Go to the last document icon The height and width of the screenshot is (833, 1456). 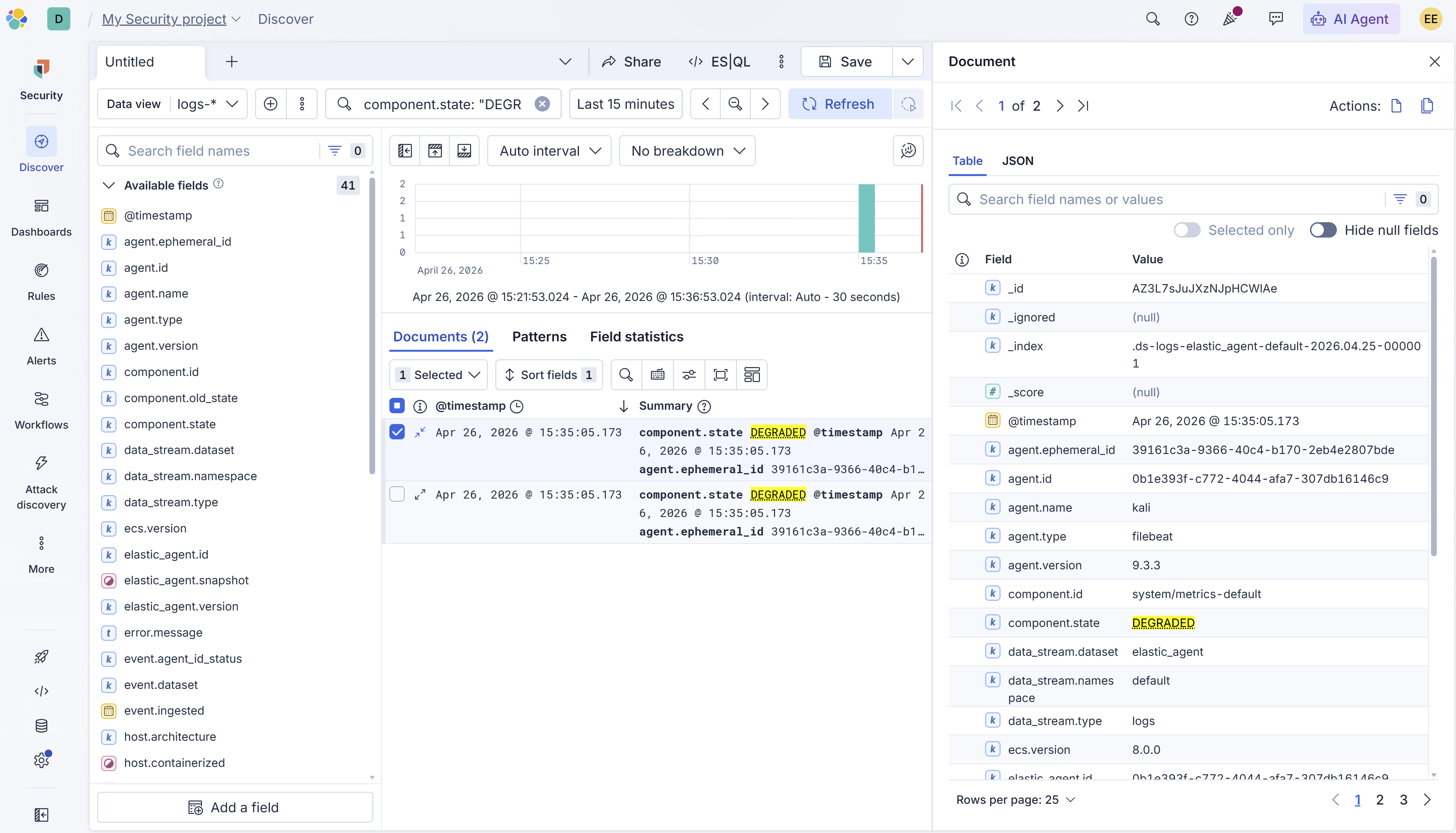pos(1083,106)
